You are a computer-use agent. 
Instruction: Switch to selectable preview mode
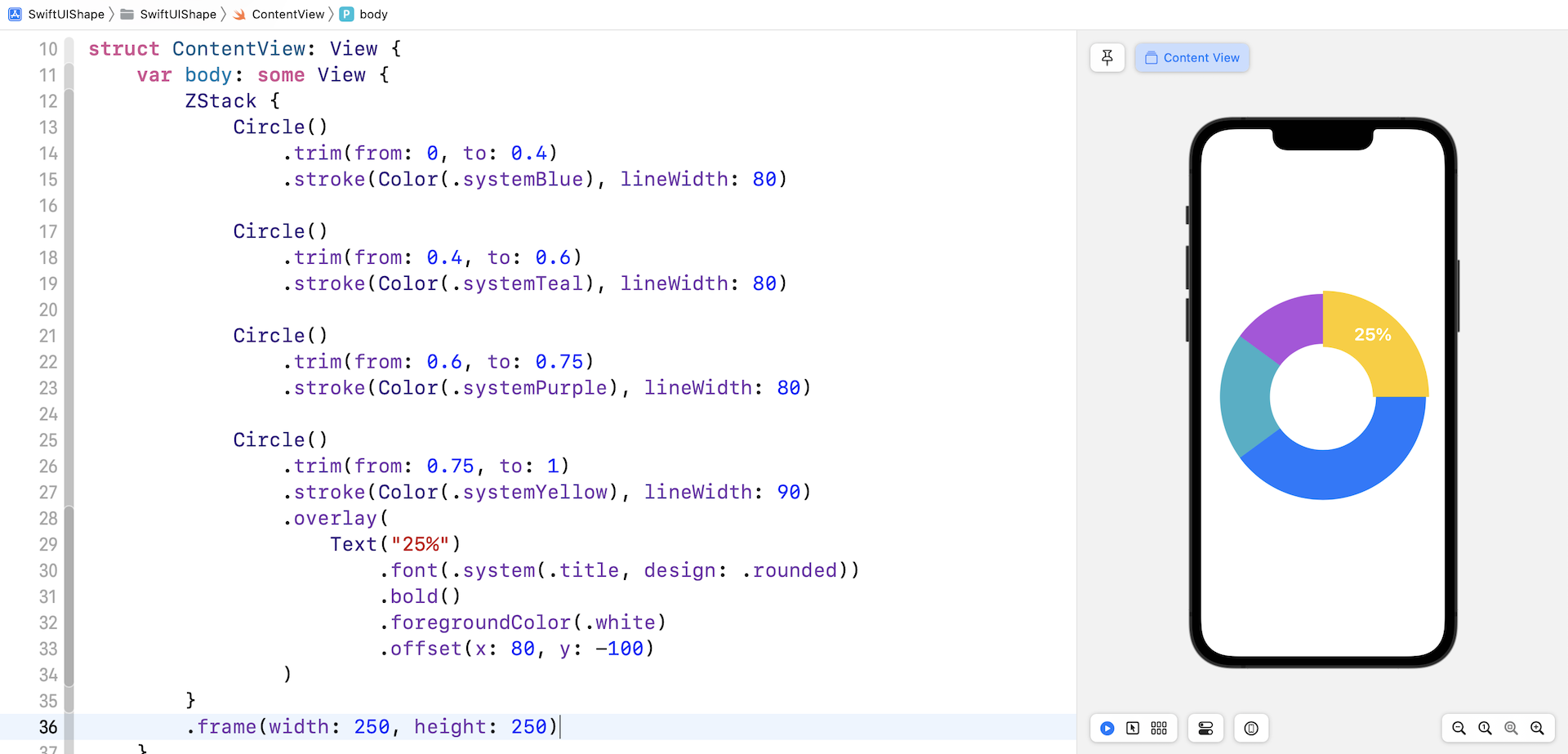pyautogui.click(x=1133, y=728)
